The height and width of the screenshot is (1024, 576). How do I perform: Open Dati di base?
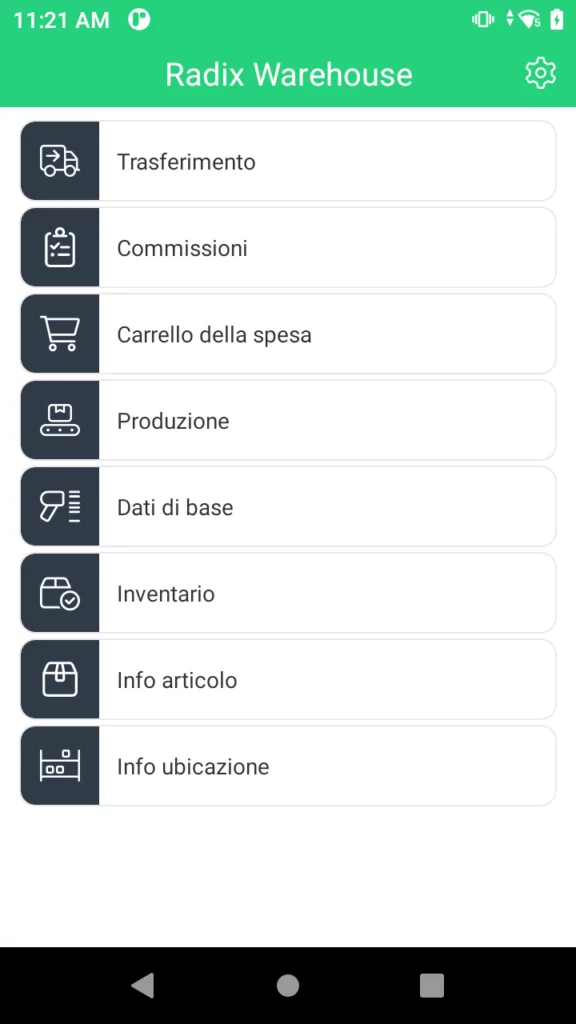(x=288, y=507)
